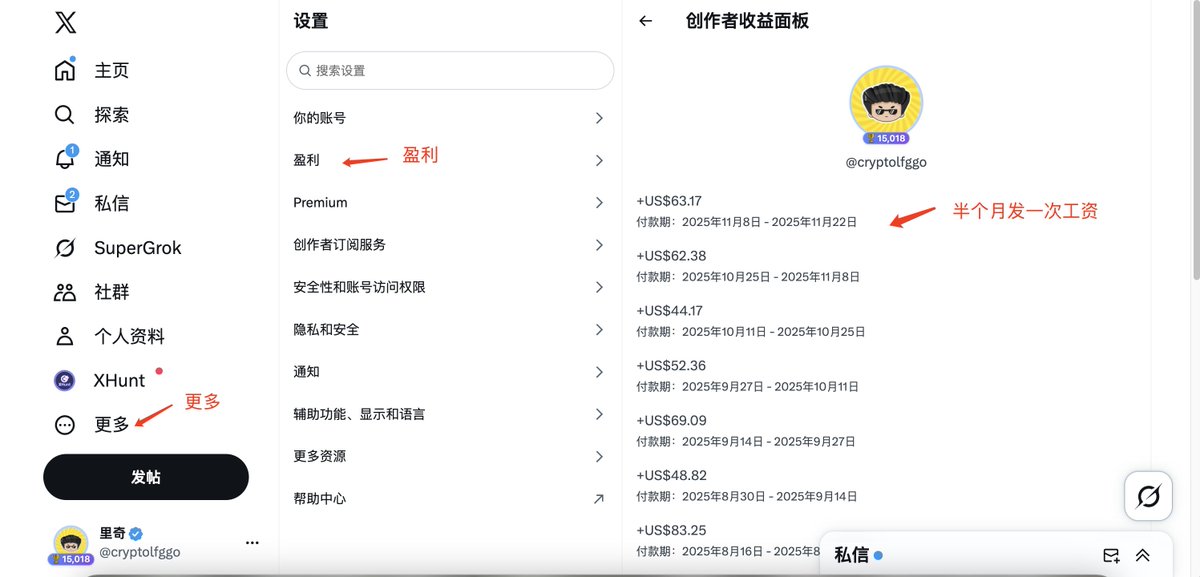Screen dimensions: 1200x577
Task: Click the 15,018 badge under panel avatar
Action: [x=886, y=139]
